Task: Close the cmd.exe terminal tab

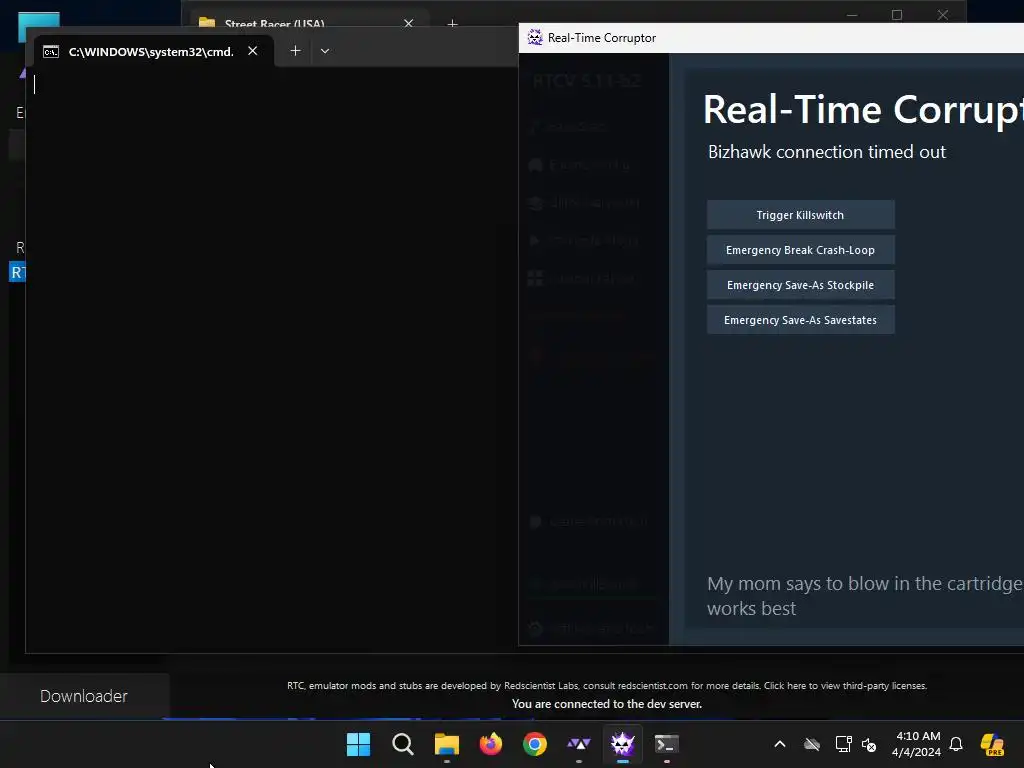Action: tap(253, 51)
